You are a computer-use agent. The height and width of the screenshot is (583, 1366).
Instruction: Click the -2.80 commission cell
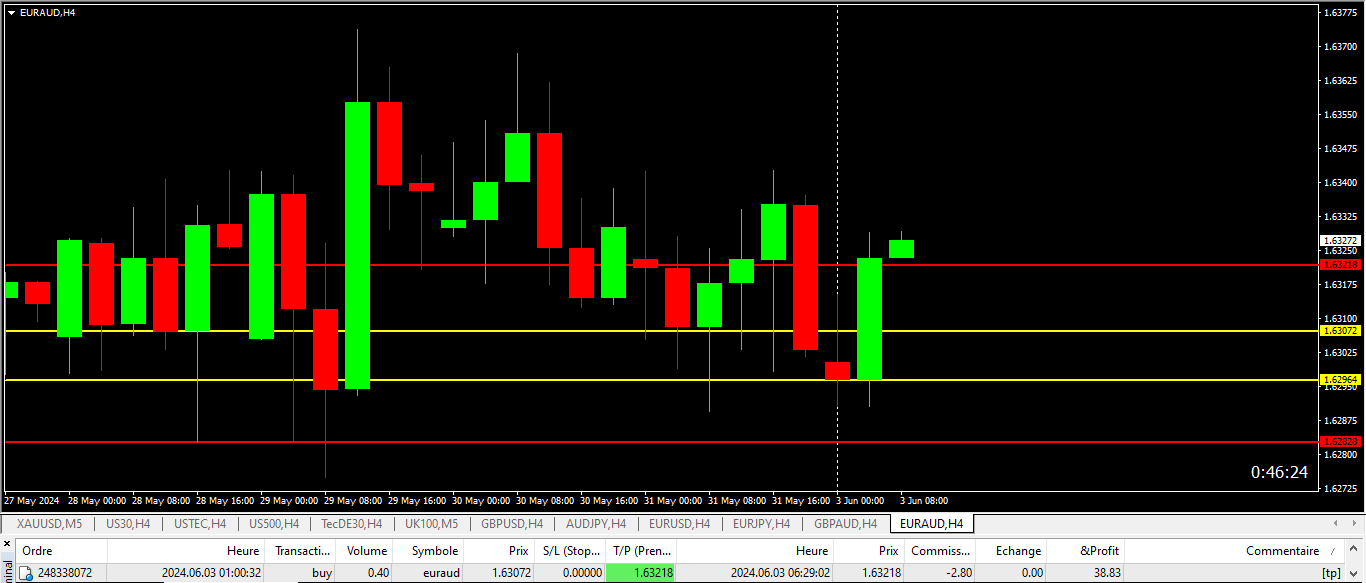(x=957, y=573)
